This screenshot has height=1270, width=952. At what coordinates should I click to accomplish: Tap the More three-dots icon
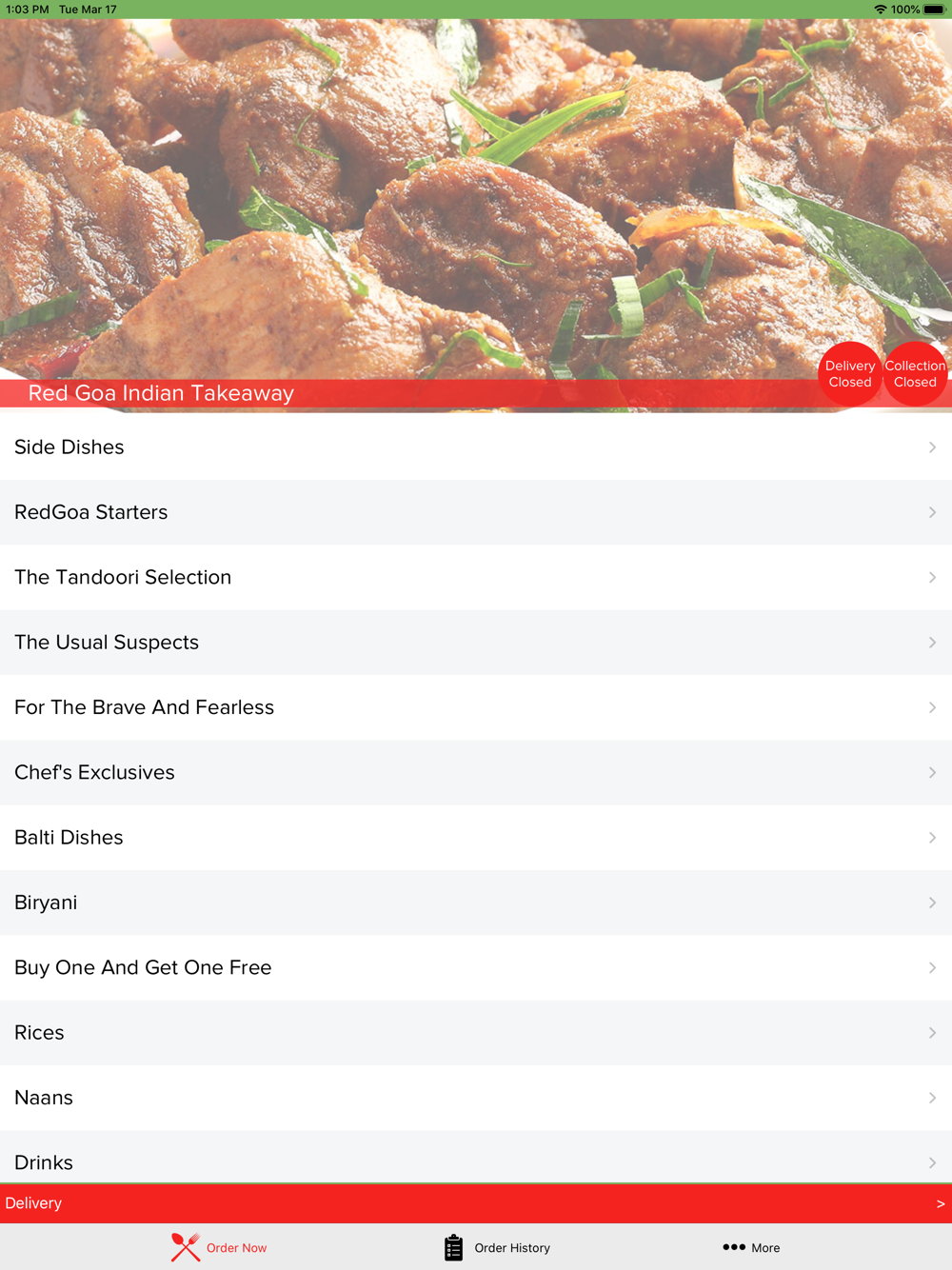[734, 1247]
